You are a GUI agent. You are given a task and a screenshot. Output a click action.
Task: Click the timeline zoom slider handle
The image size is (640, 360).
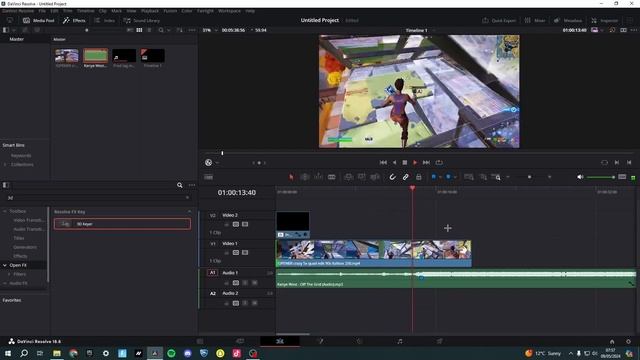tap(529, 177)
